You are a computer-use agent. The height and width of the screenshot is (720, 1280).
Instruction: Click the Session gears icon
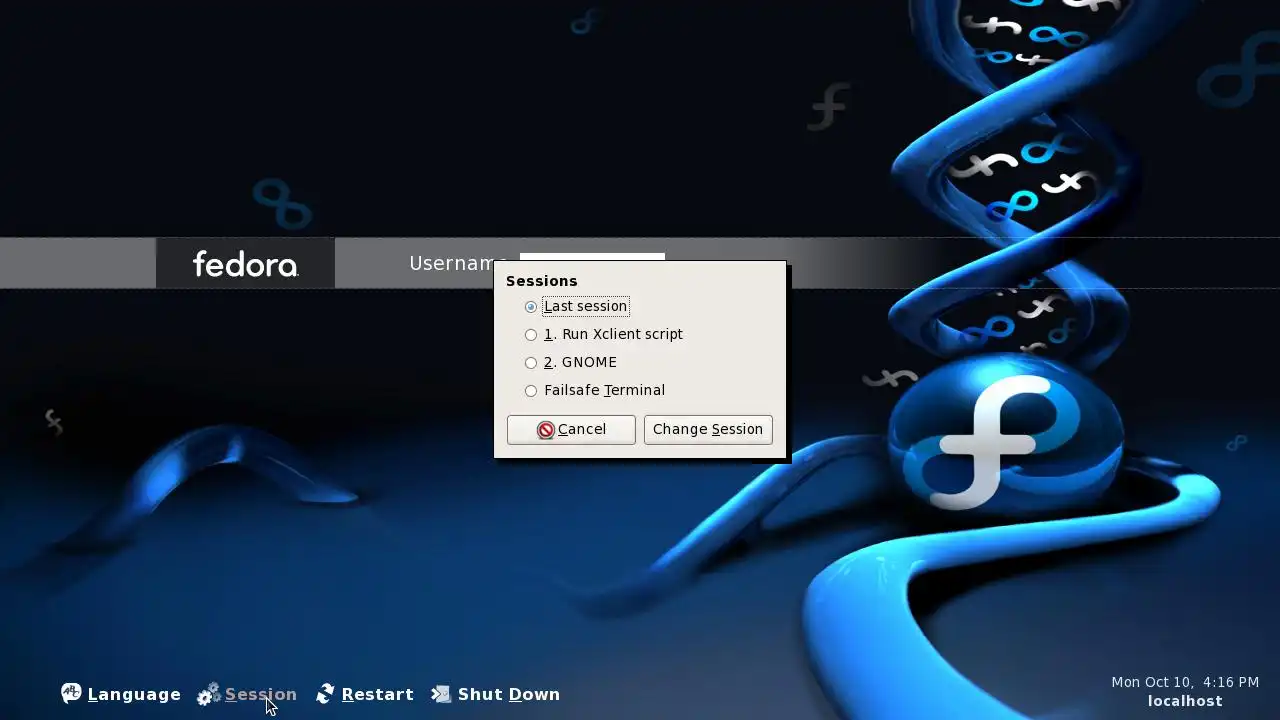(209, 694)
